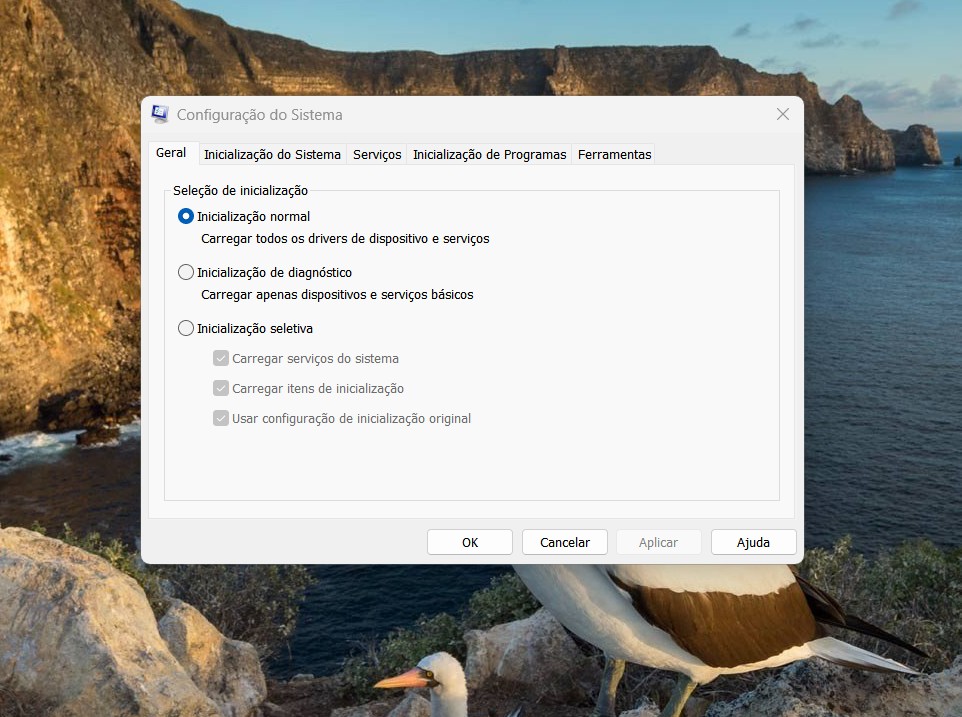Close the Configuração do Sistema window

[x=782, y=114]
